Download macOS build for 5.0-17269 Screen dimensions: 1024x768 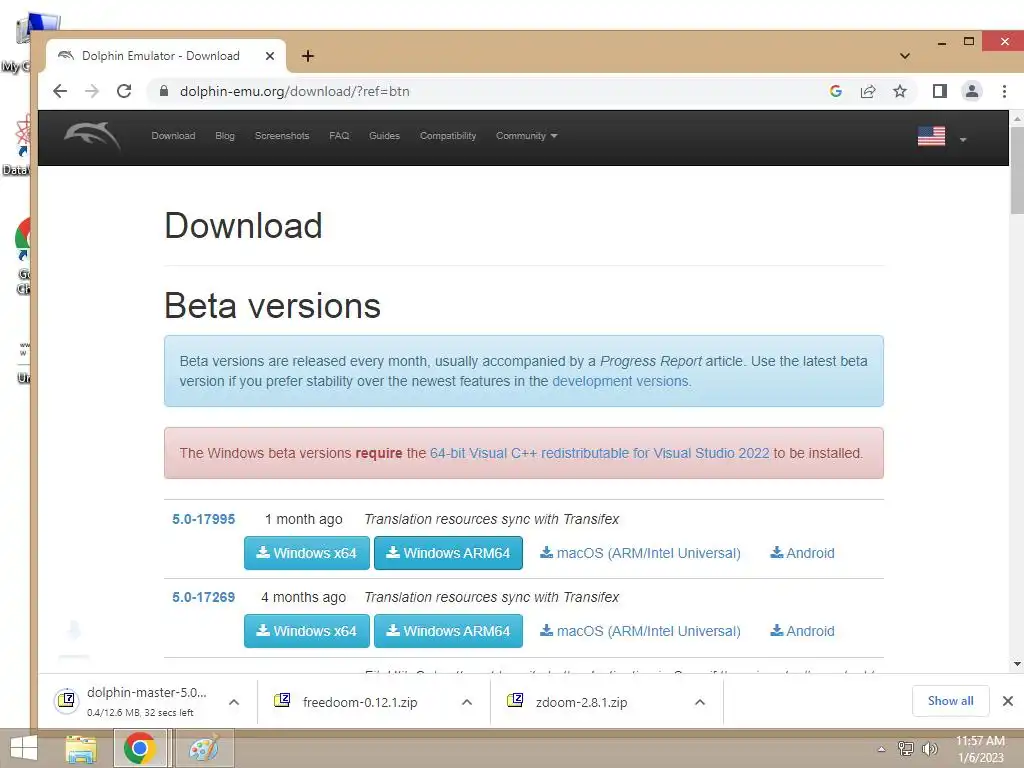pyautogui.click(x=640, y=631)
